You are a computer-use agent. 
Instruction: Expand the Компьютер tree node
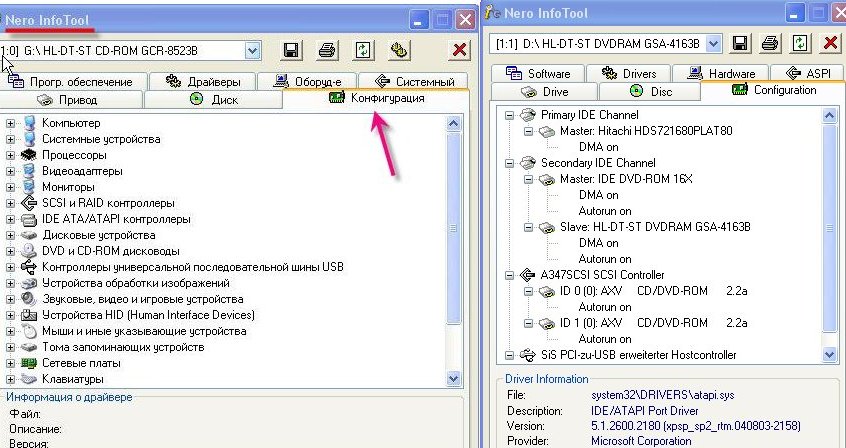click(x=11, y=123)
